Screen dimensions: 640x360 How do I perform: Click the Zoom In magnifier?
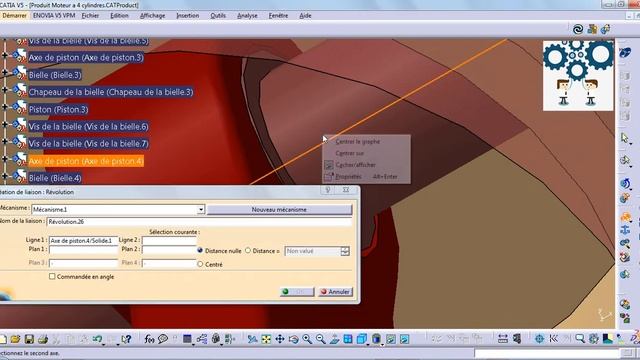(x=307, y=339)
